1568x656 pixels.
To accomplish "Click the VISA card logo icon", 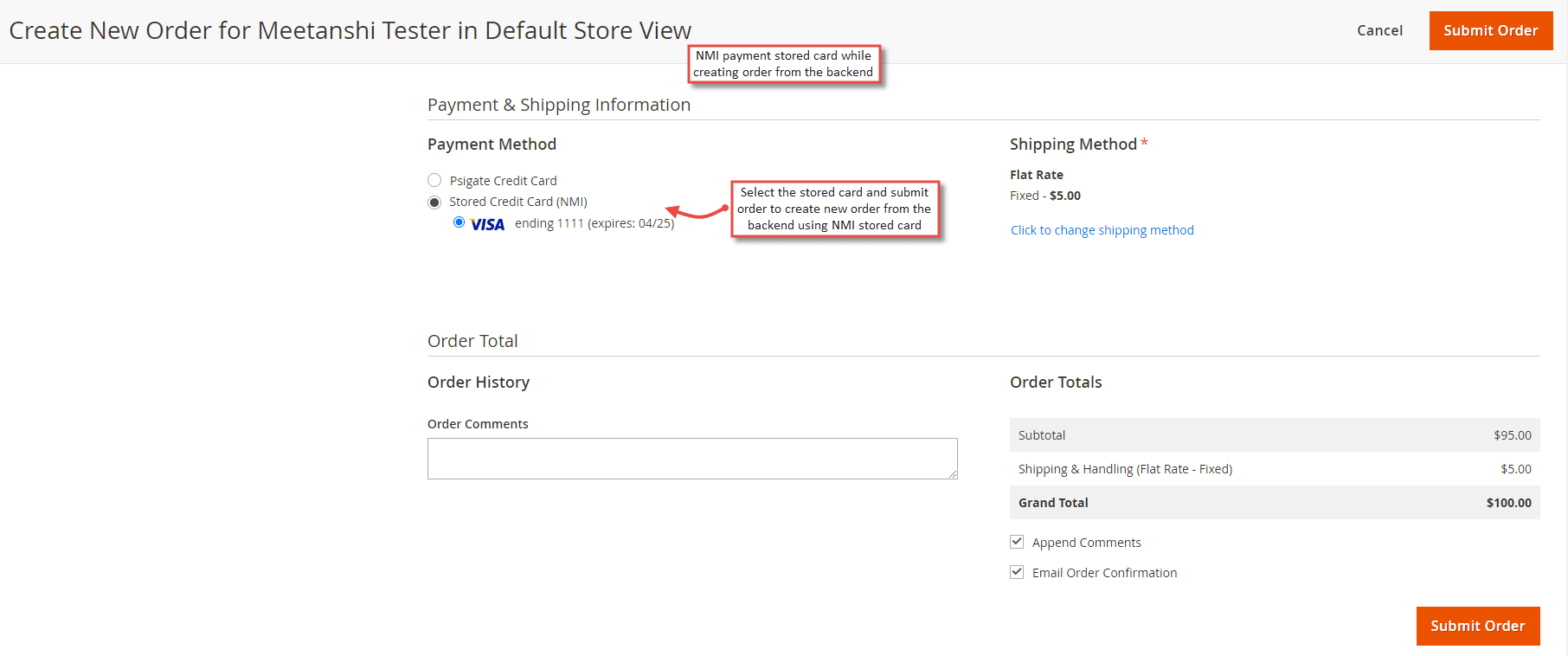I will (x=487, y=224).
